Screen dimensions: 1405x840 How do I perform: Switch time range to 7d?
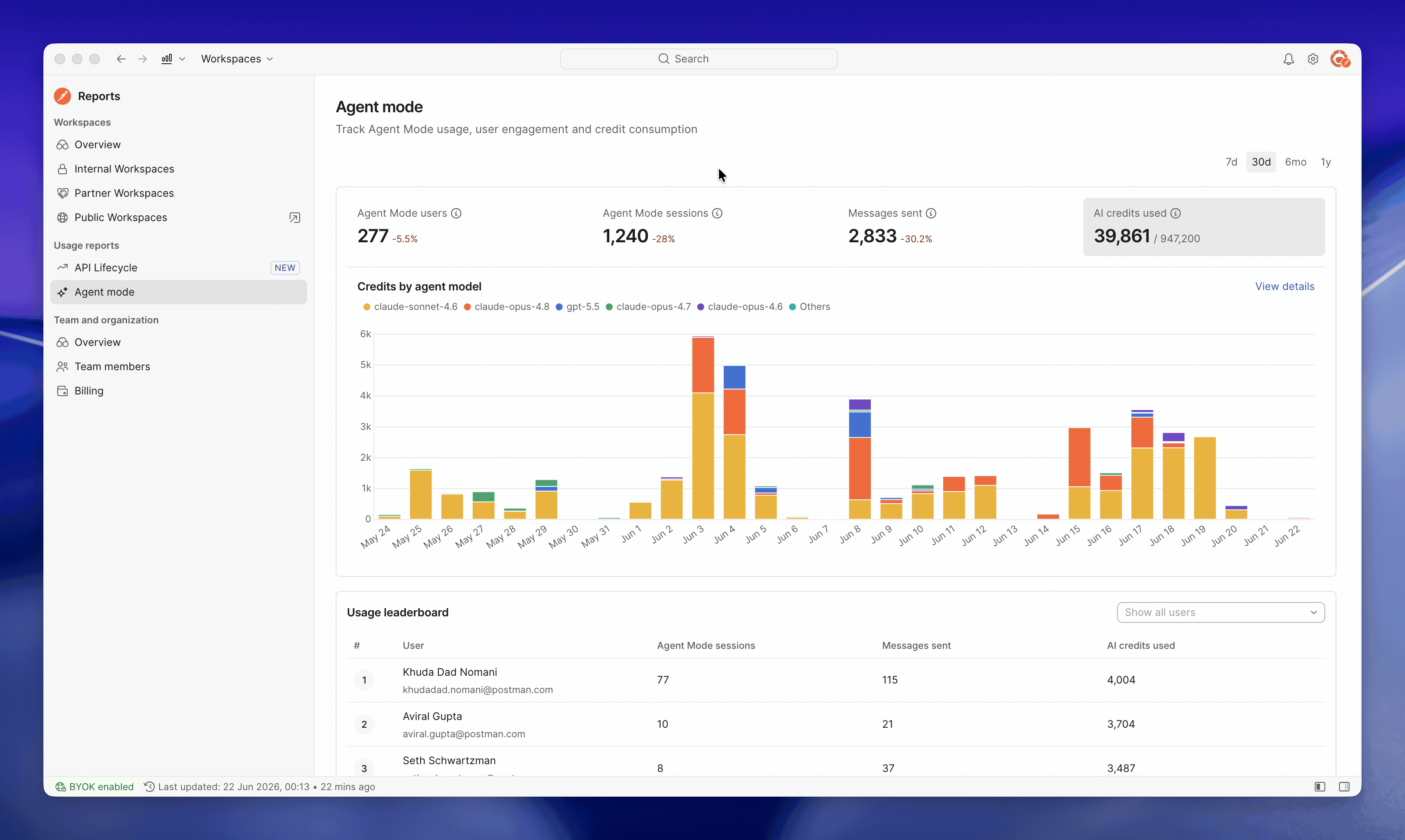pyautogui.click(x=1231, y=162)
